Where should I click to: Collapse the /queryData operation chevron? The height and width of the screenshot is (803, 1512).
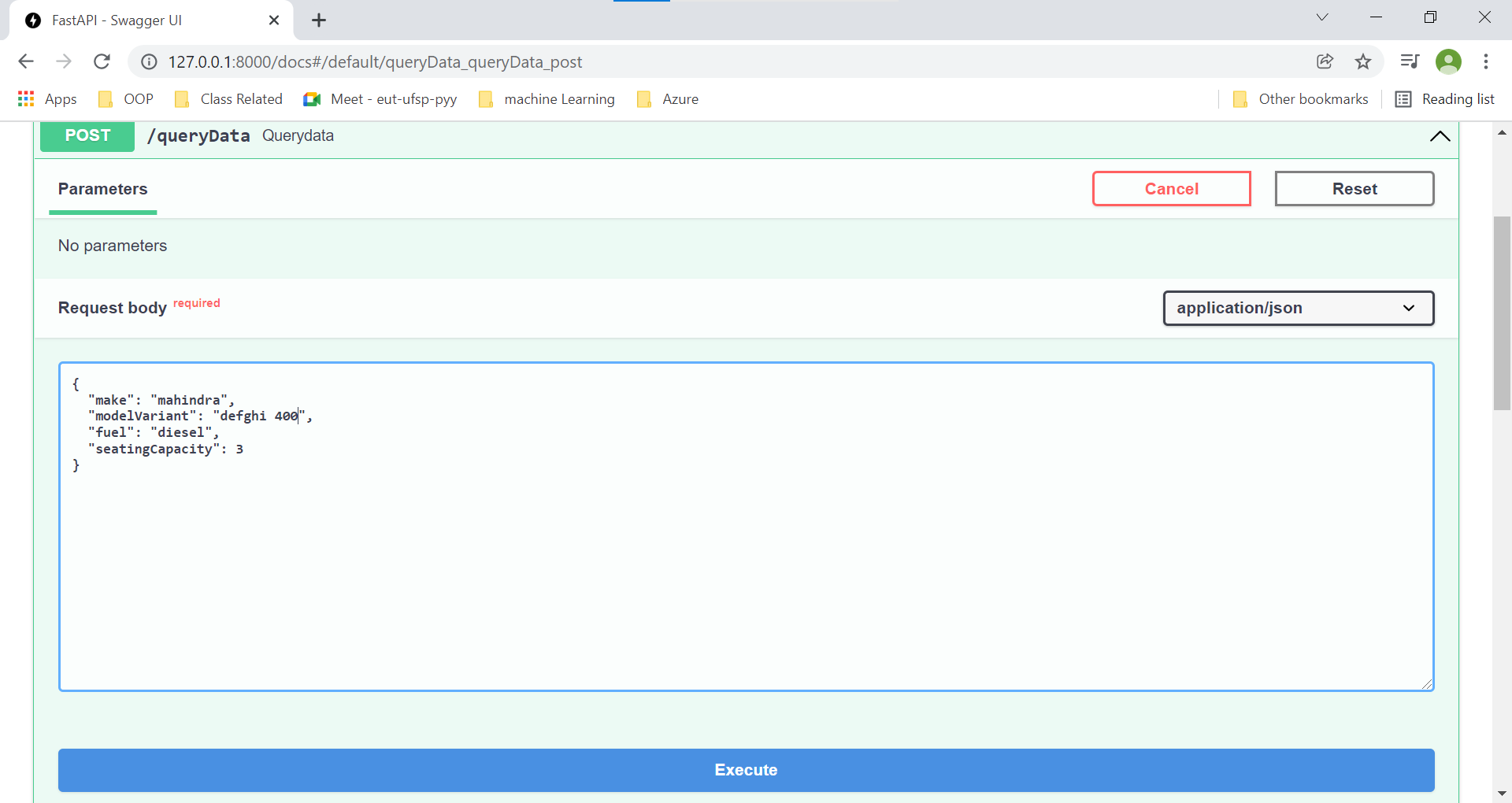pyautogui.click(x=1440, y=136)
